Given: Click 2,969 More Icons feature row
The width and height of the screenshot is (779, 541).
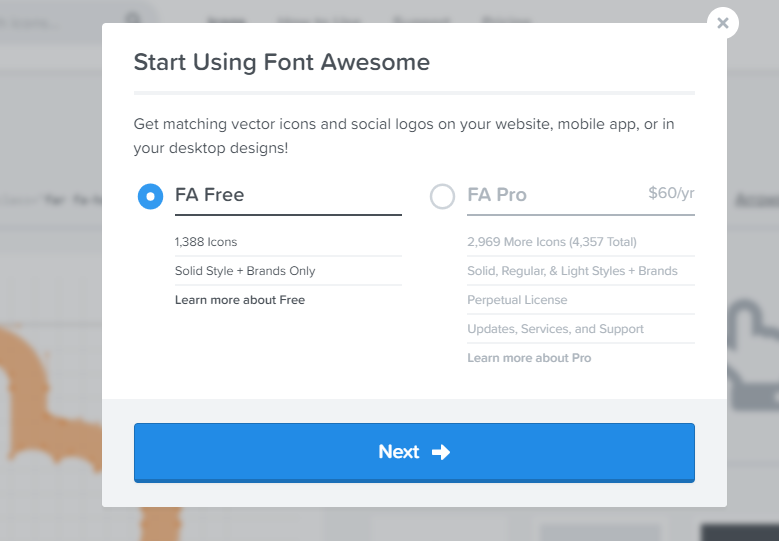Looking at the screenshot, I should click(x=581, y=242).
